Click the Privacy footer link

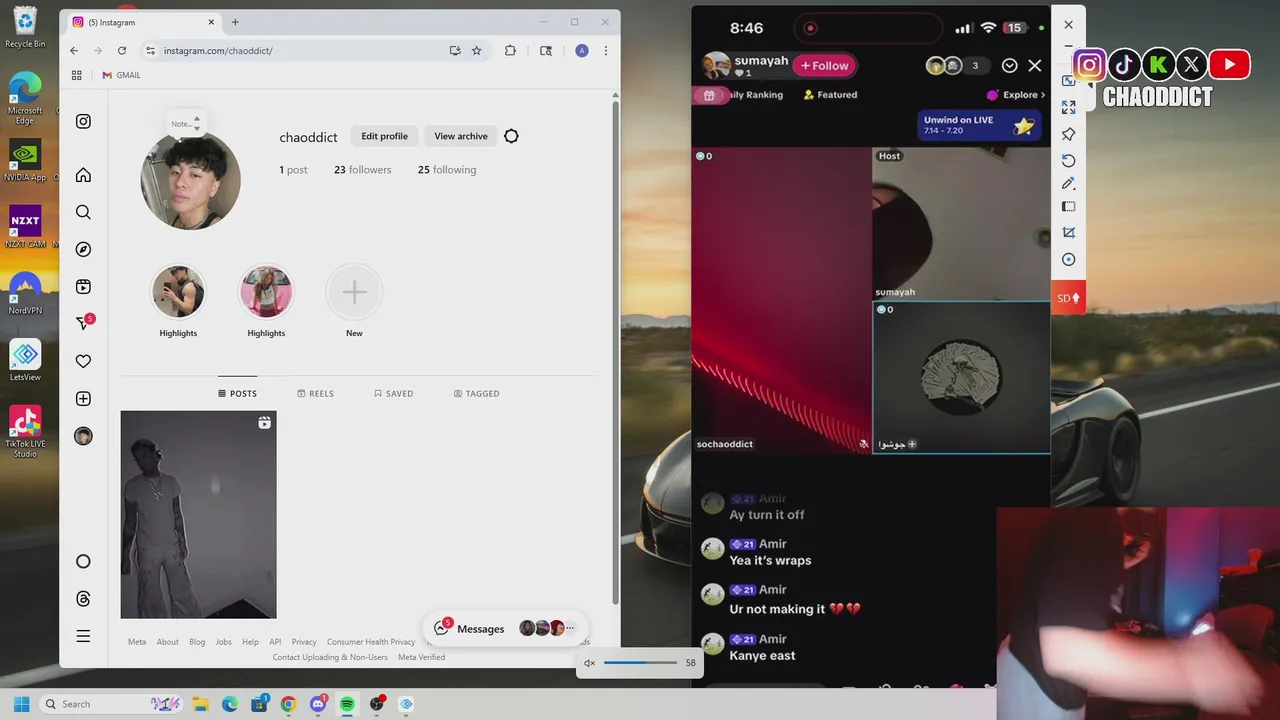tap(304, 642)
